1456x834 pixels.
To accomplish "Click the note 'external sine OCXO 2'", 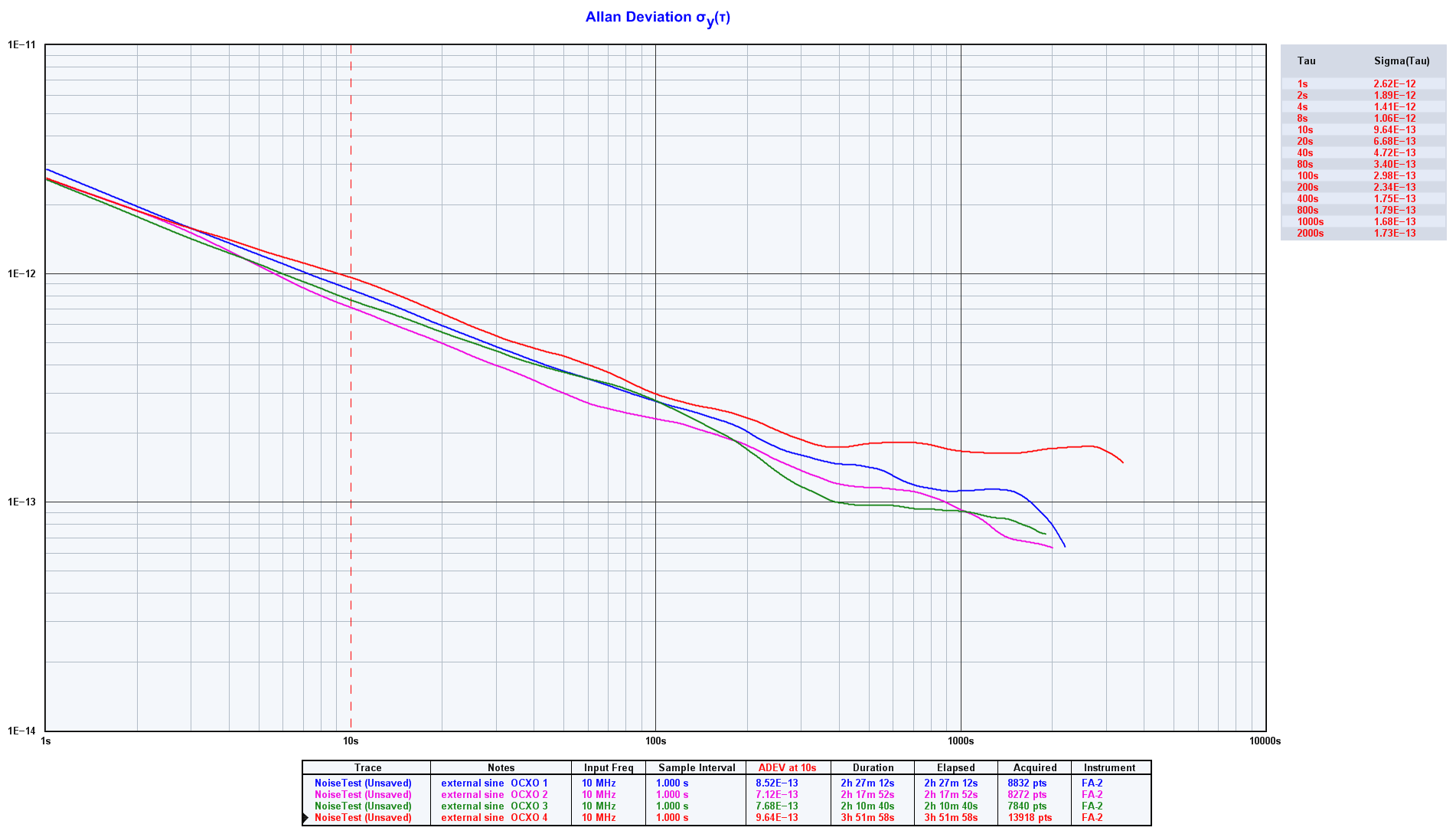I will point(495,795).
